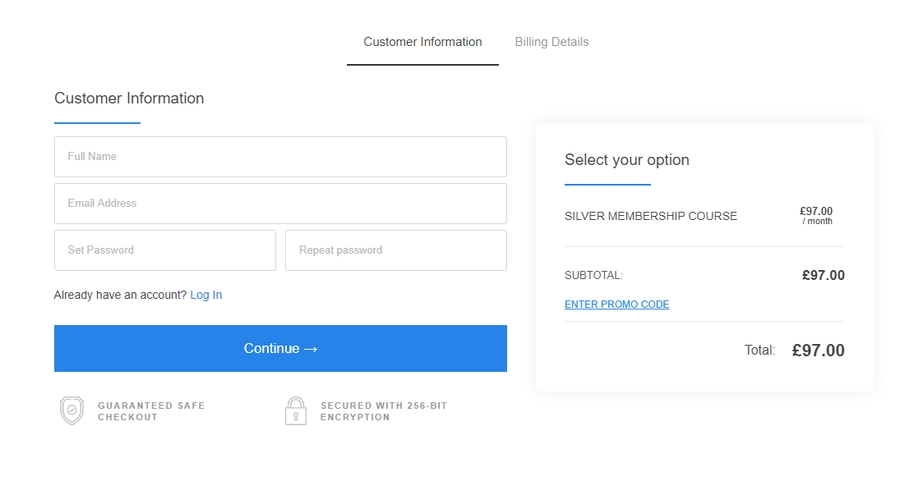Click the Select your option heading
The width and height of the screenshot is (900, 495).
(626, 160)
